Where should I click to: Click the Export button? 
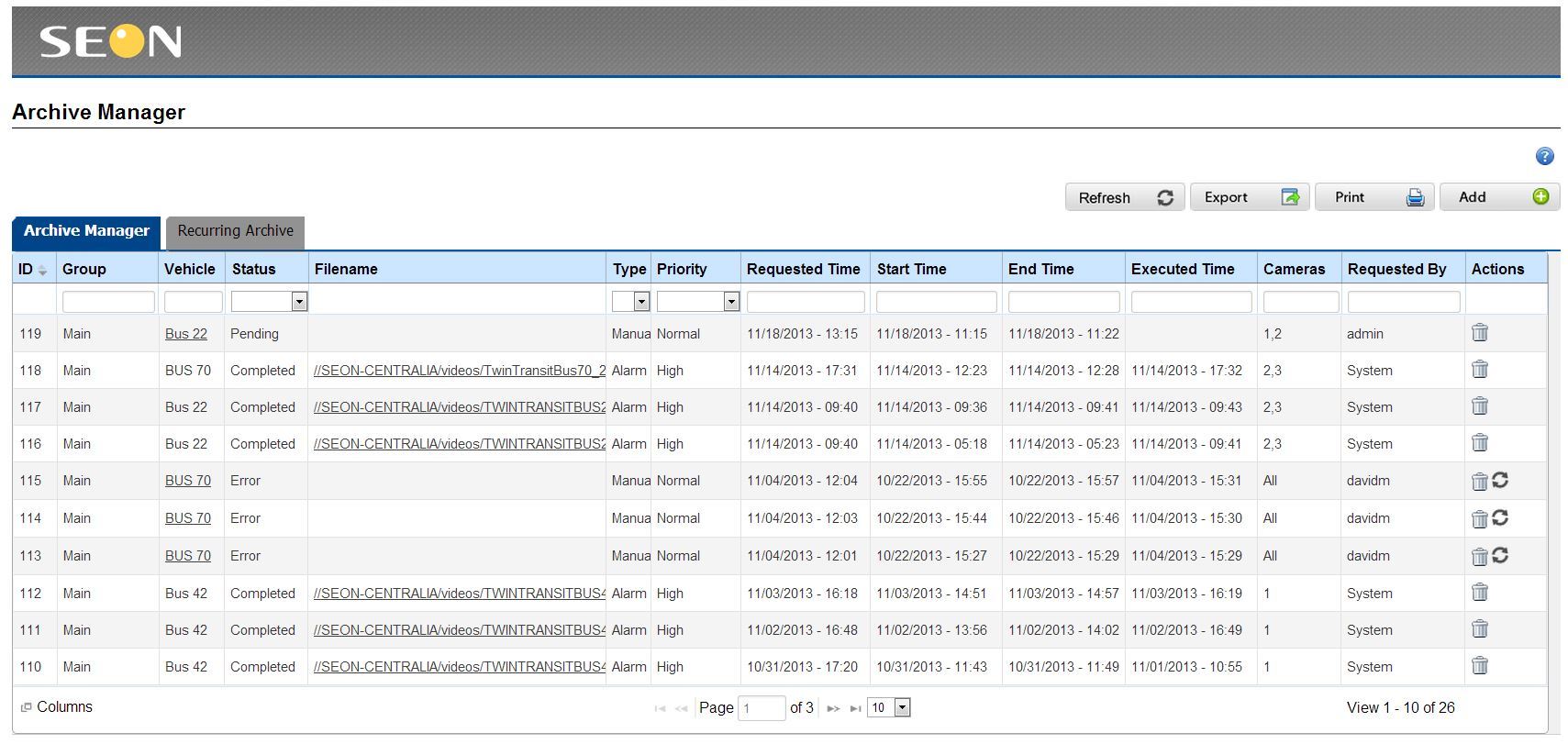point(1249,197)
